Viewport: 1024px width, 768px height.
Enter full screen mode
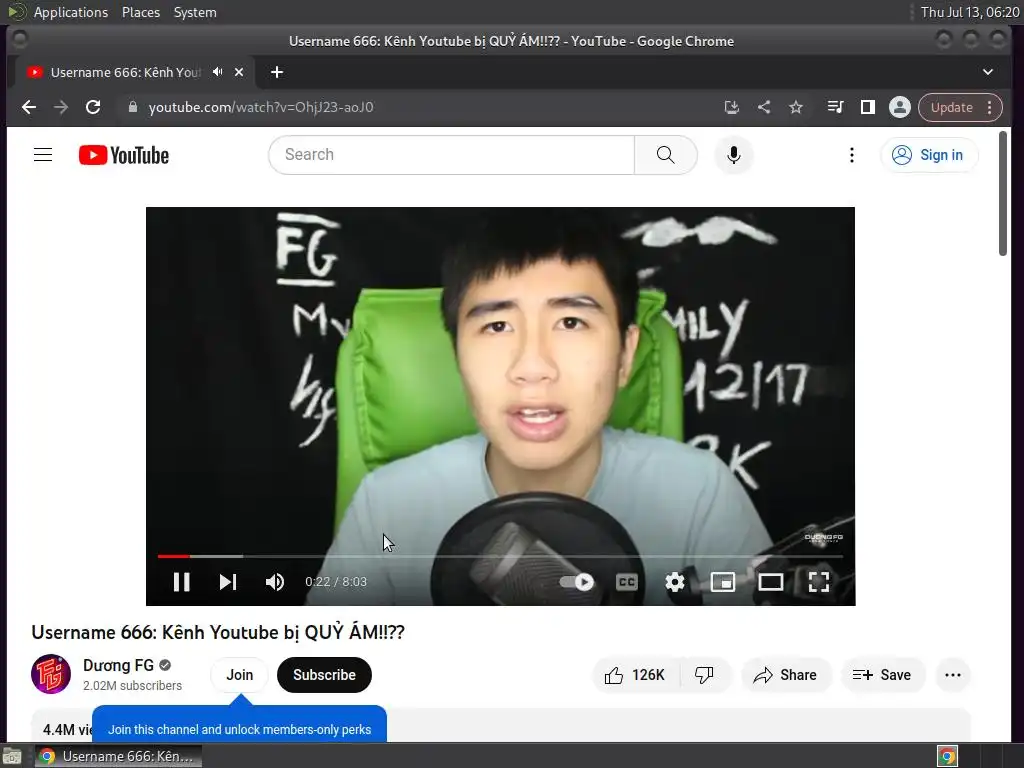[x=818, y=581]
